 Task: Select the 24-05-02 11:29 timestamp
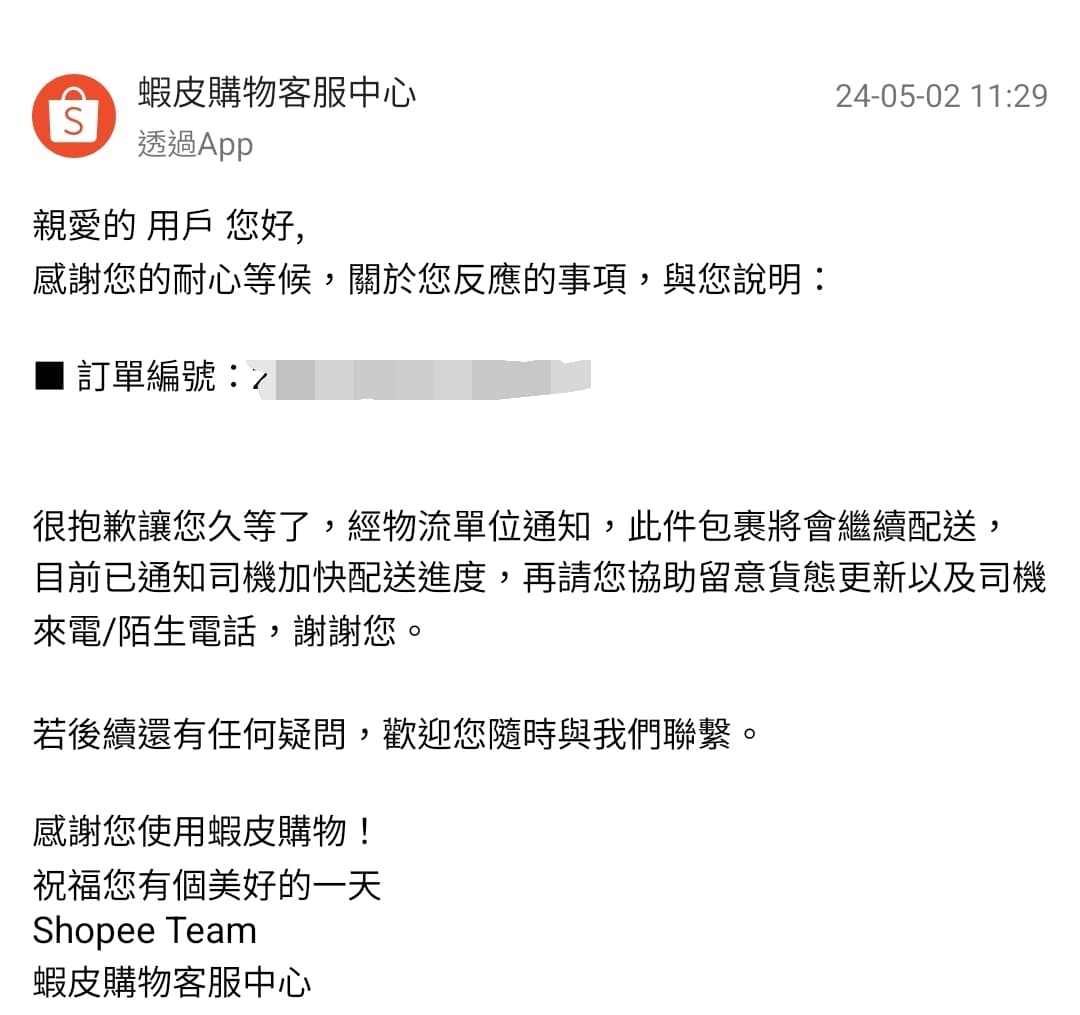click(942, 96)
